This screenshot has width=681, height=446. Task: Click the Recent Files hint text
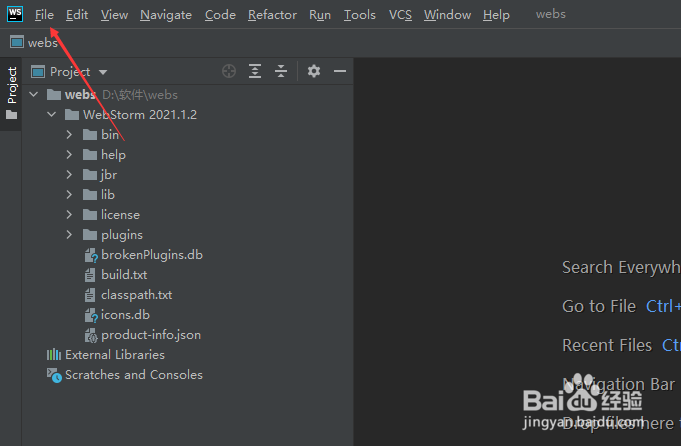coord(607,345)
